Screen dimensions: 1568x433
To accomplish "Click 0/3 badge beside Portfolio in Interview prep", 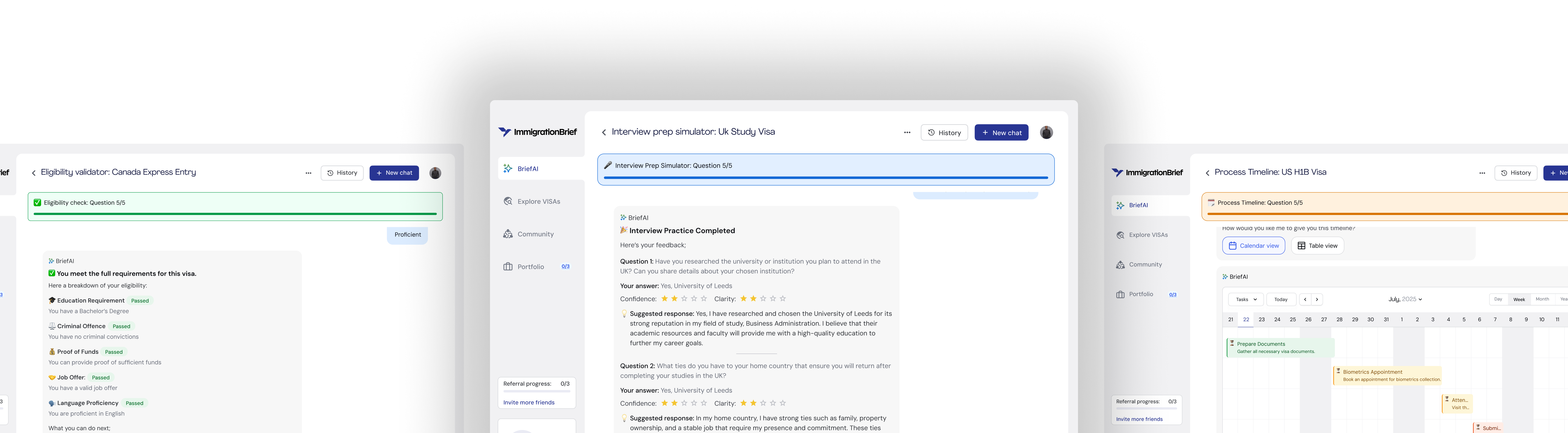I will click(x=565, y=266).
